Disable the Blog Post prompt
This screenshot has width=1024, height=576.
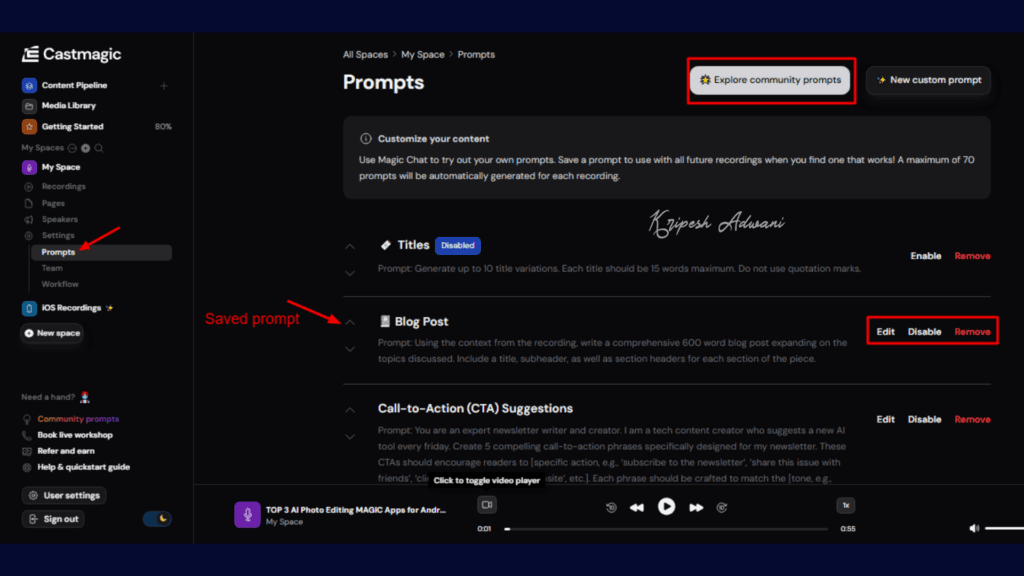pos(923,331)
